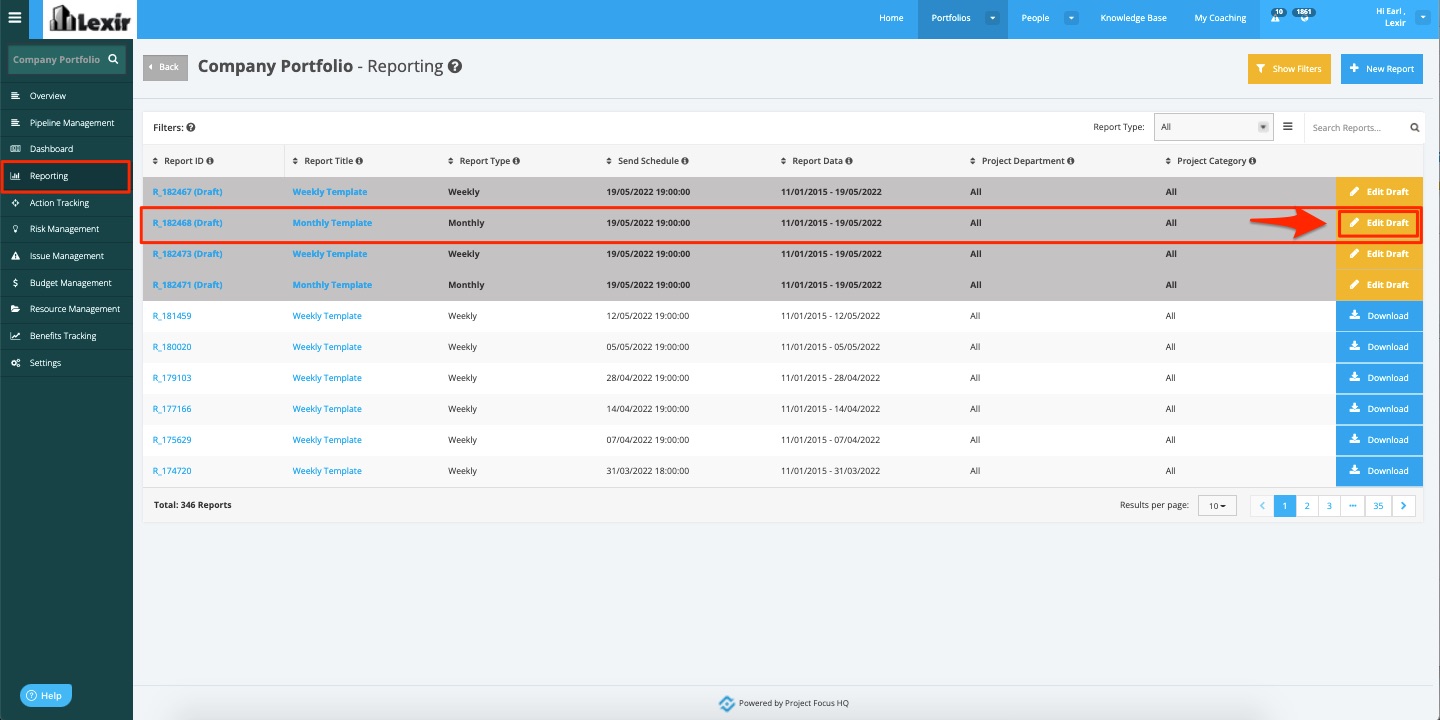The image size is (1440, 720).
Task: Open Overview in the sidebar
Action: tap(66, 96)
